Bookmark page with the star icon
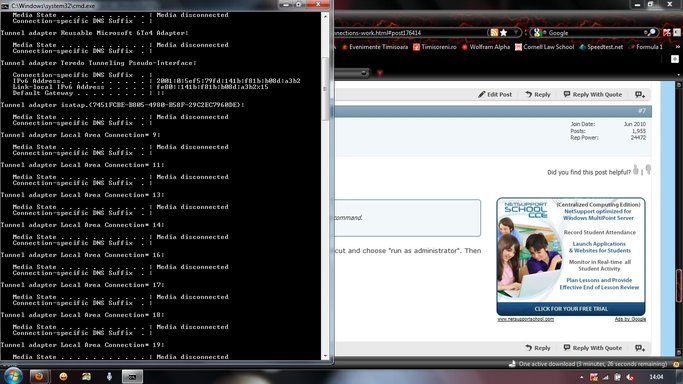 (x=504, y=33)
